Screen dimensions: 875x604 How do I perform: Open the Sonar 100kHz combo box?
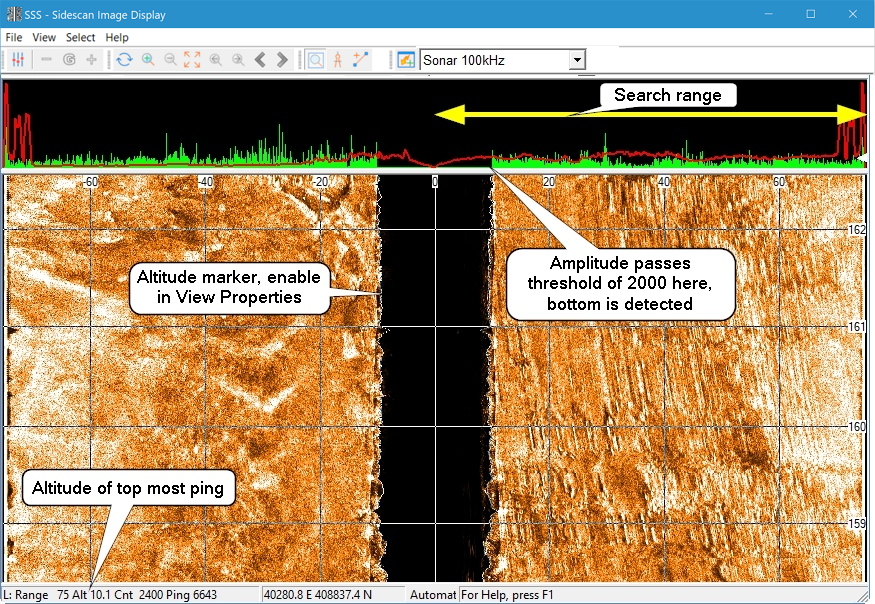coord(494,60)
